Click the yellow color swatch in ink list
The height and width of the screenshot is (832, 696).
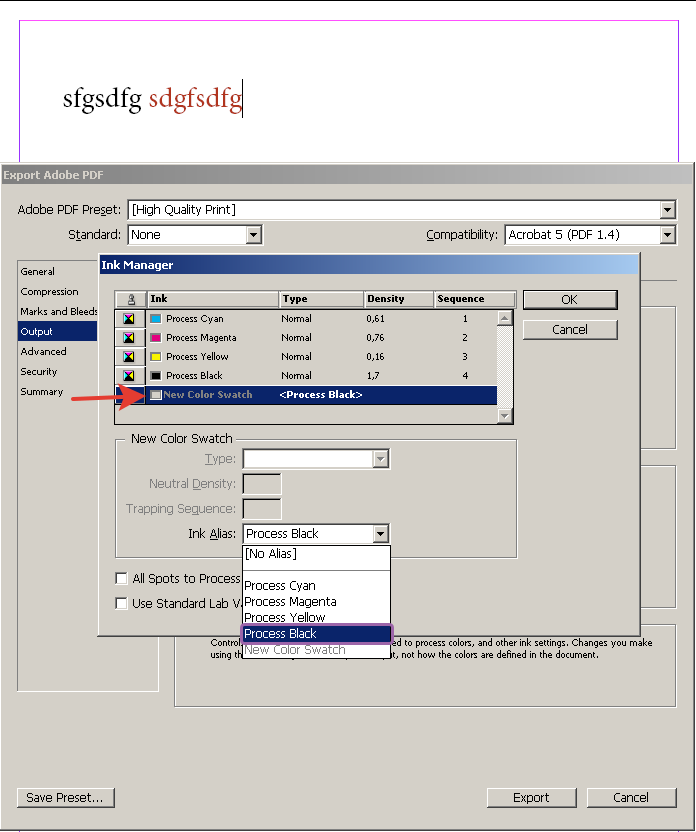[156, 357]
